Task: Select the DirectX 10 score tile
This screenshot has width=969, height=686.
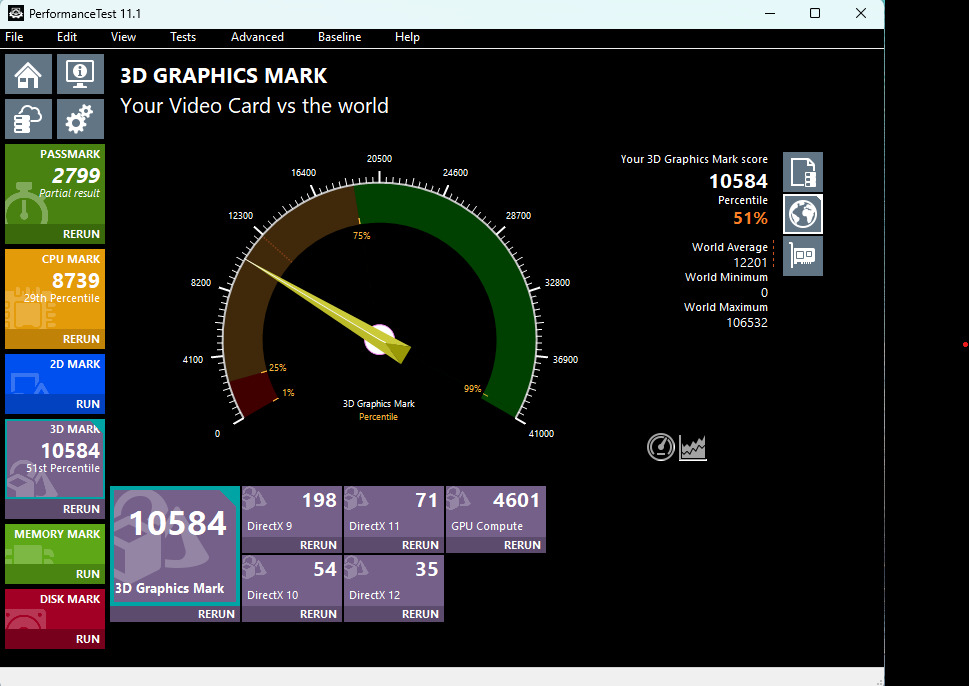Action: pyautogui.click(x=292, y=581)
